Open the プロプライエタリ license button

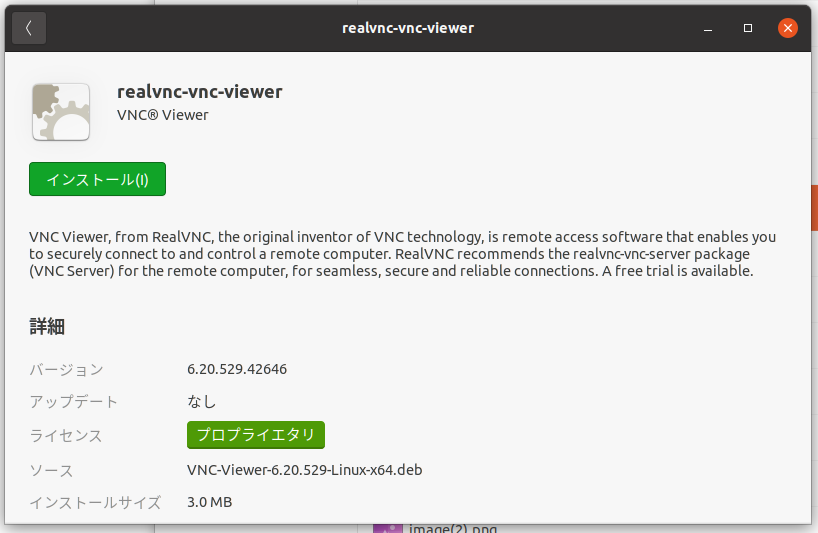pos(256,435)
